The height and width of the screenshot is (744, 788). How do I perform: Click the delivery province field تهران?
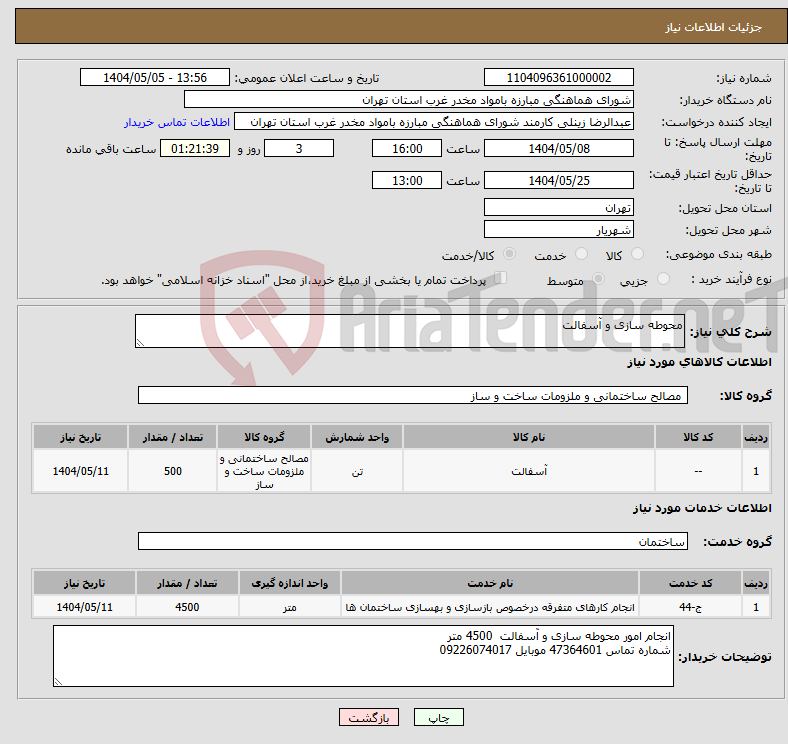click(558, 207)
